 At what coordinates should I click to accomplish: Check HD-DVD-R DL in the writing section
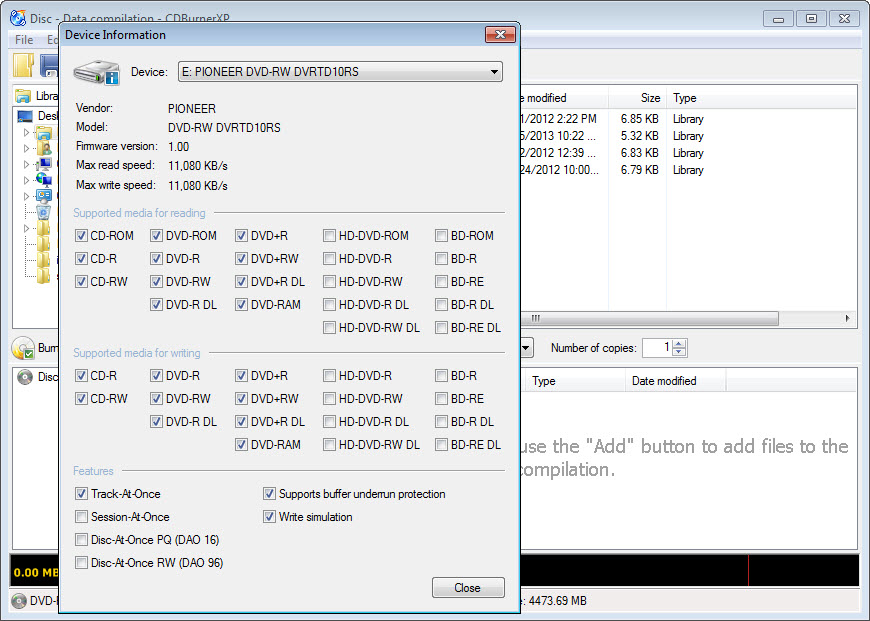[330, 422]
